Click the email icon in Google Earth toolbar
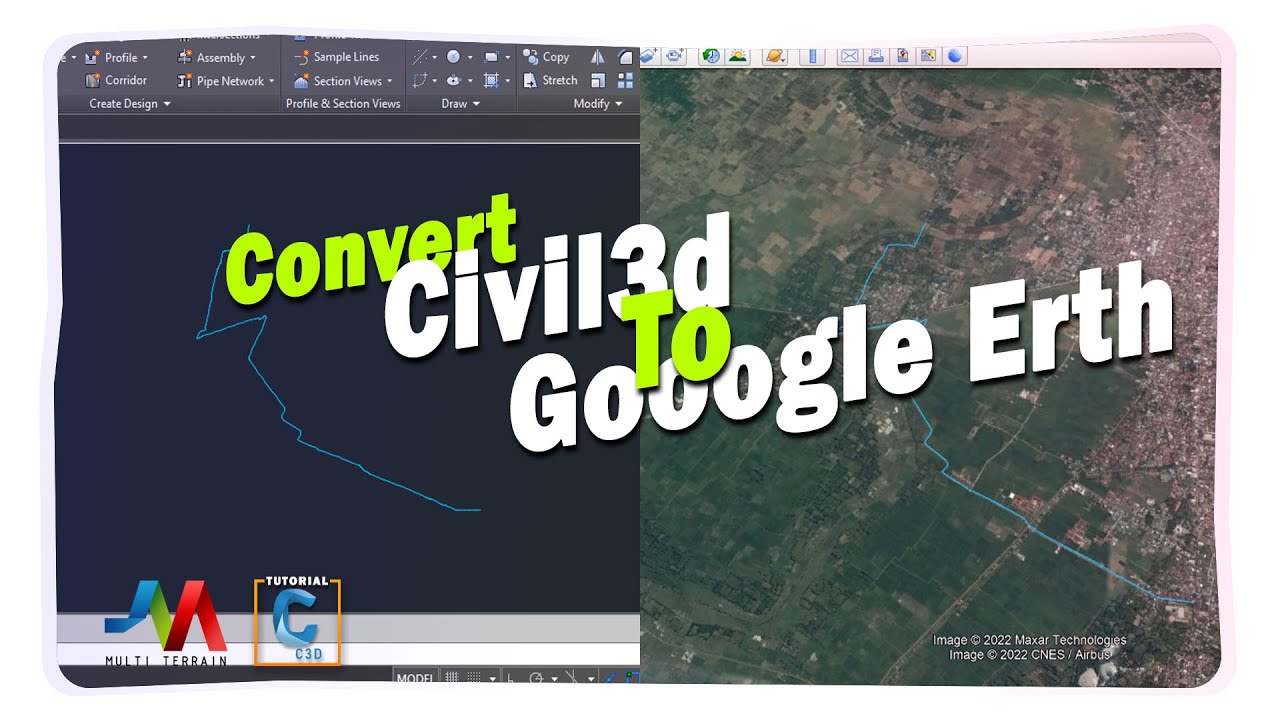This screenshot has width=1280, height=720. pos(848,56)
